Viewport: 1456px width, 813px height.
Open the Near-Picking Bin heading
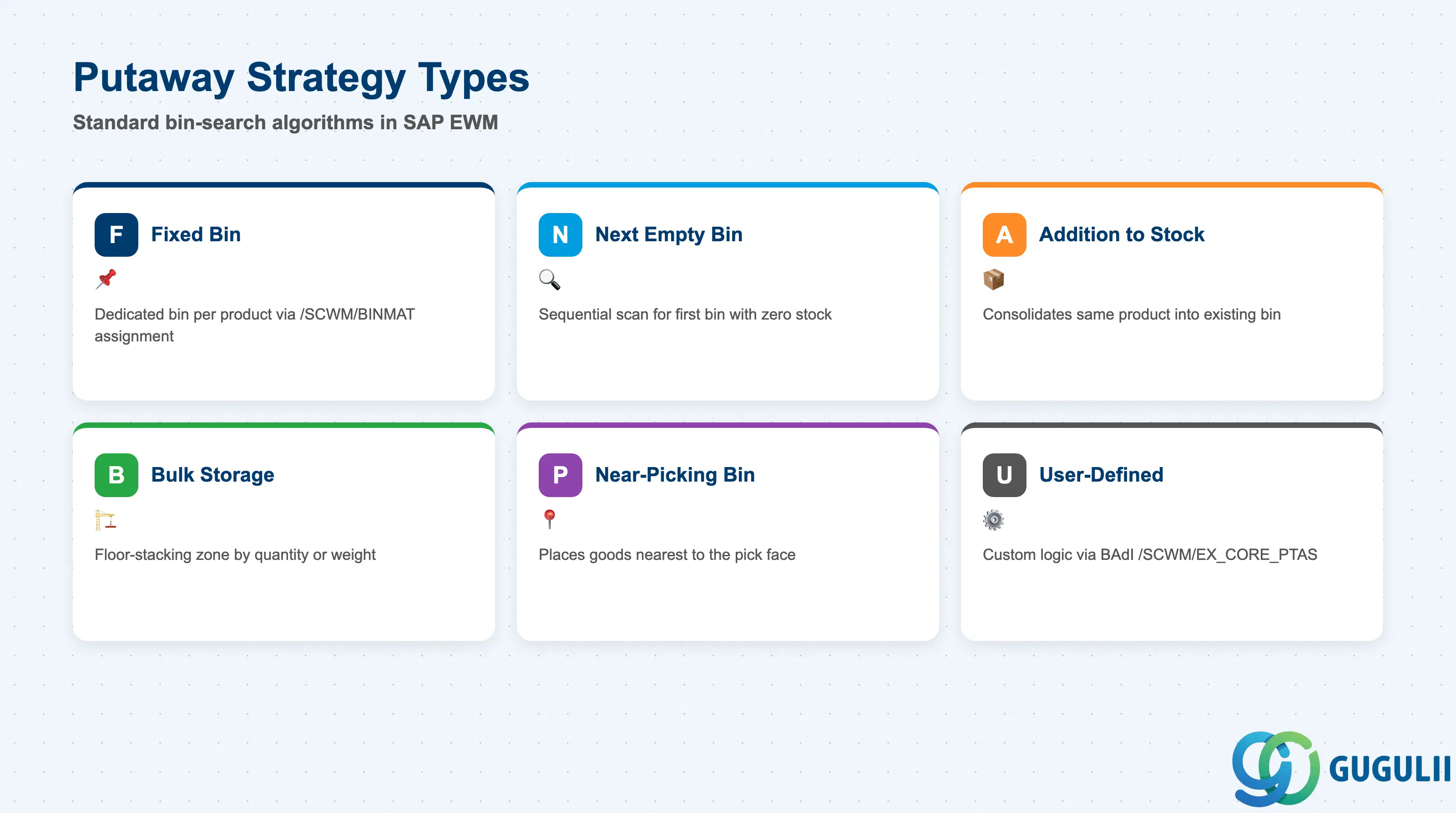point(675,475)
